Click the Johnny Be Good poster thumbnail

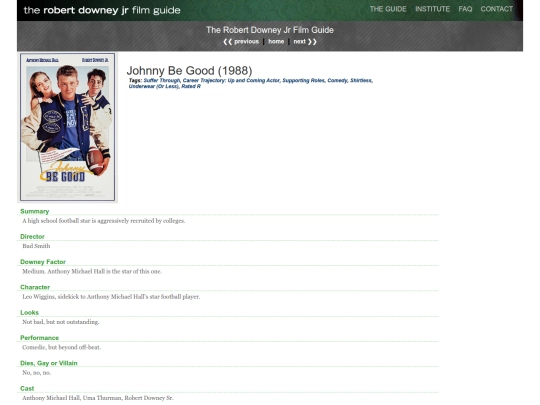68,127
